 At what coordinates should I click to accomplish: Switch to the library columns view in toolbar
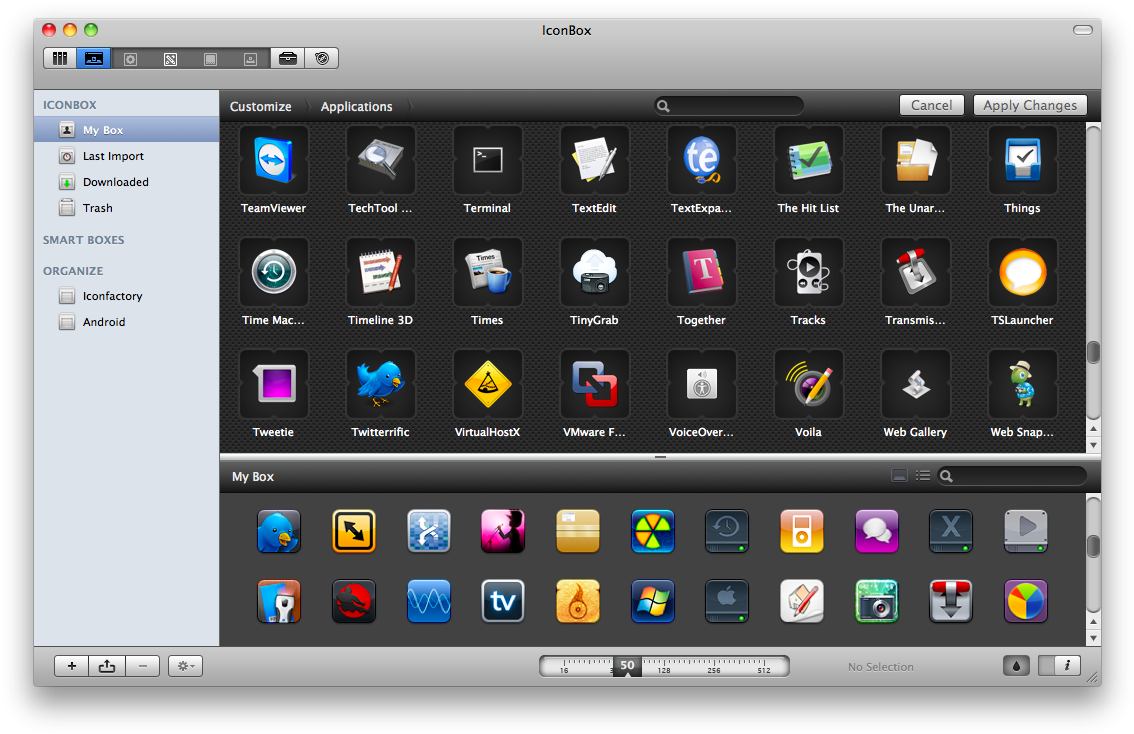pos(60,59)
